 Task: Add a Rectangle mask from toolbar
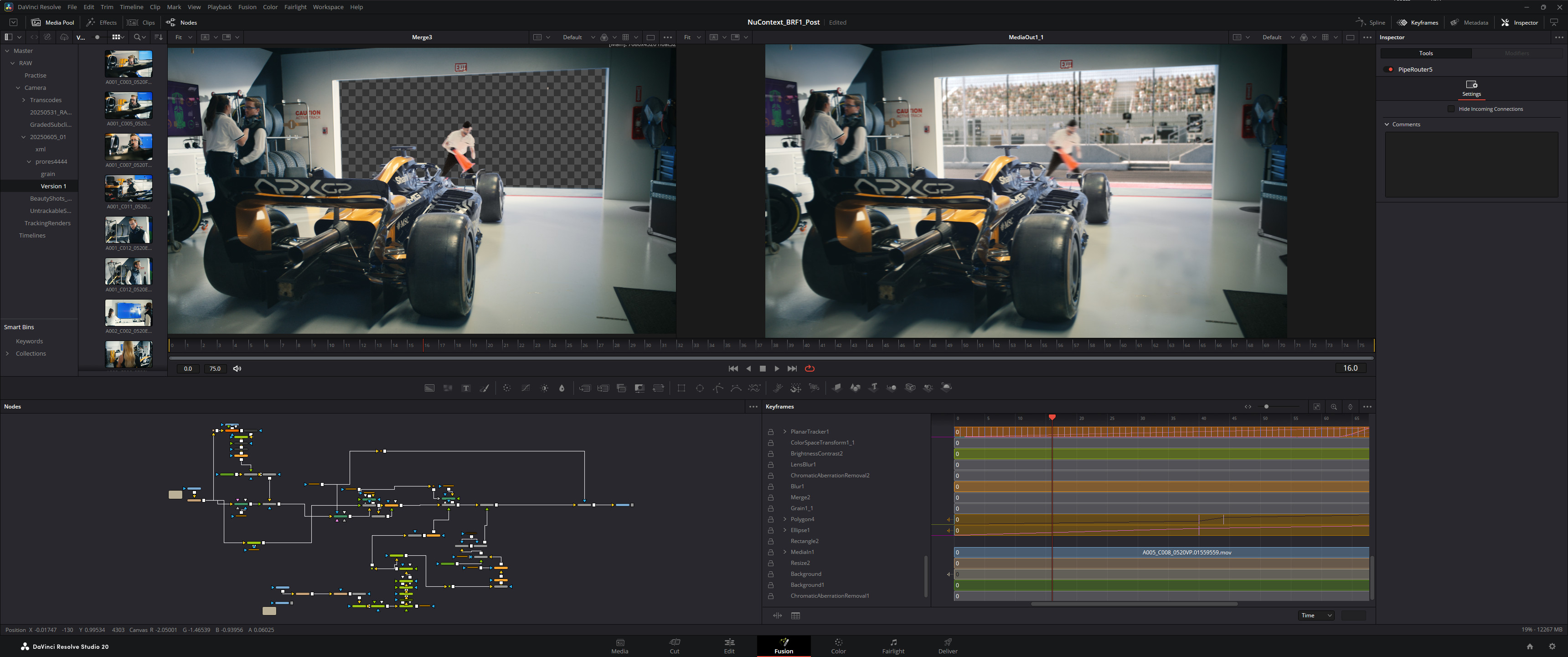(681, 388)
